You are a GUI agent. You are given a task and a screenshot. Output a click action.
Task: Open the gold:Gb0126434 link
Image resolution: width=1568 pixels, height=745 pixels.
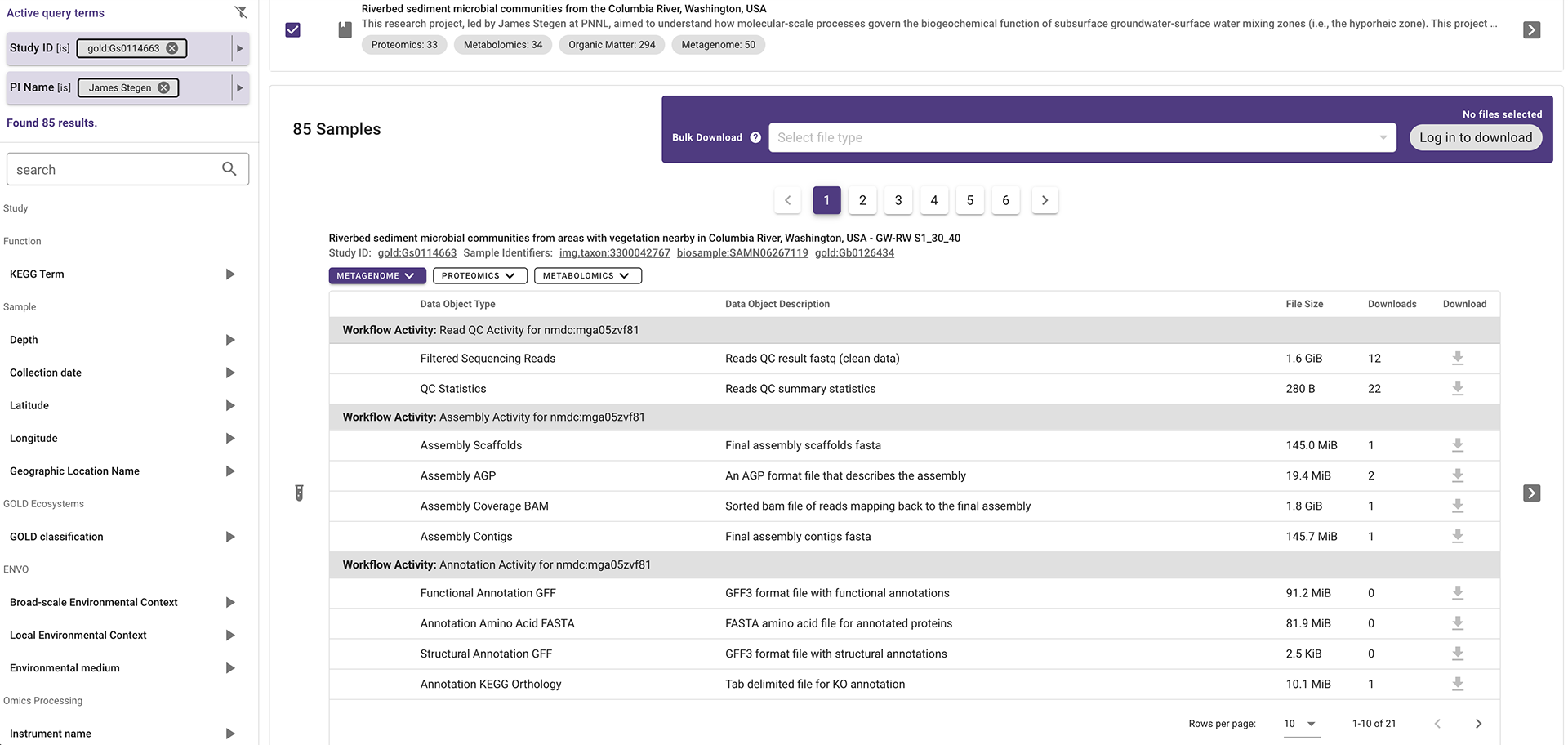854,253
